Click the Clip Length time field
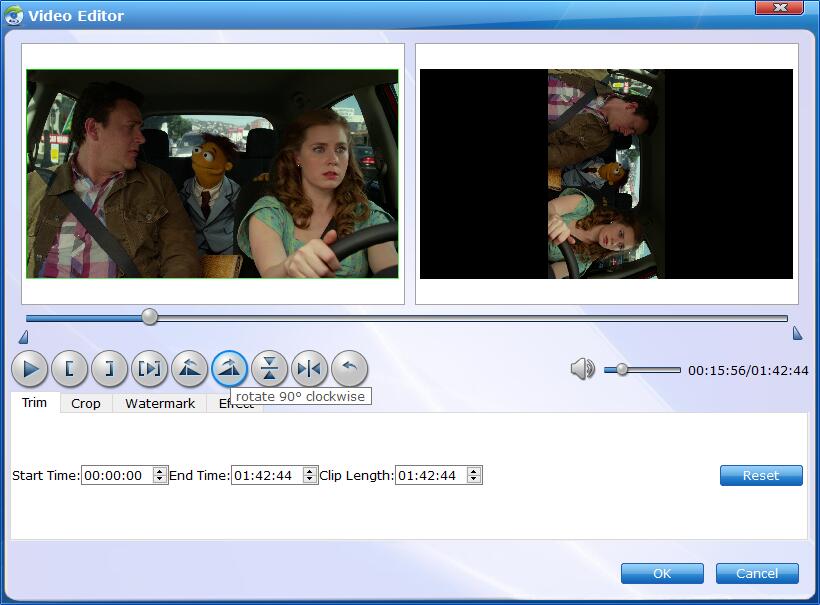 (x=430, y=476)
